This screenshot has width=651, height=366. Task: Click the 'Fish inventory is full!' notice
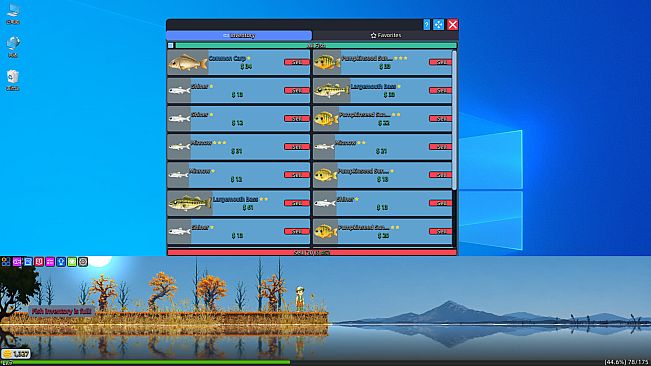(61, 311)
